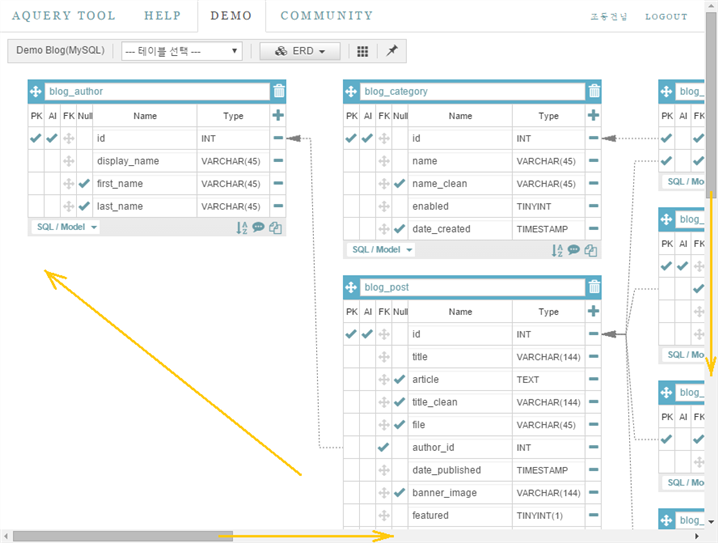The width and height of the screenshot is (718, 543).
Task: Remove the display_name column in blog_author
Action: pos(278,161)
